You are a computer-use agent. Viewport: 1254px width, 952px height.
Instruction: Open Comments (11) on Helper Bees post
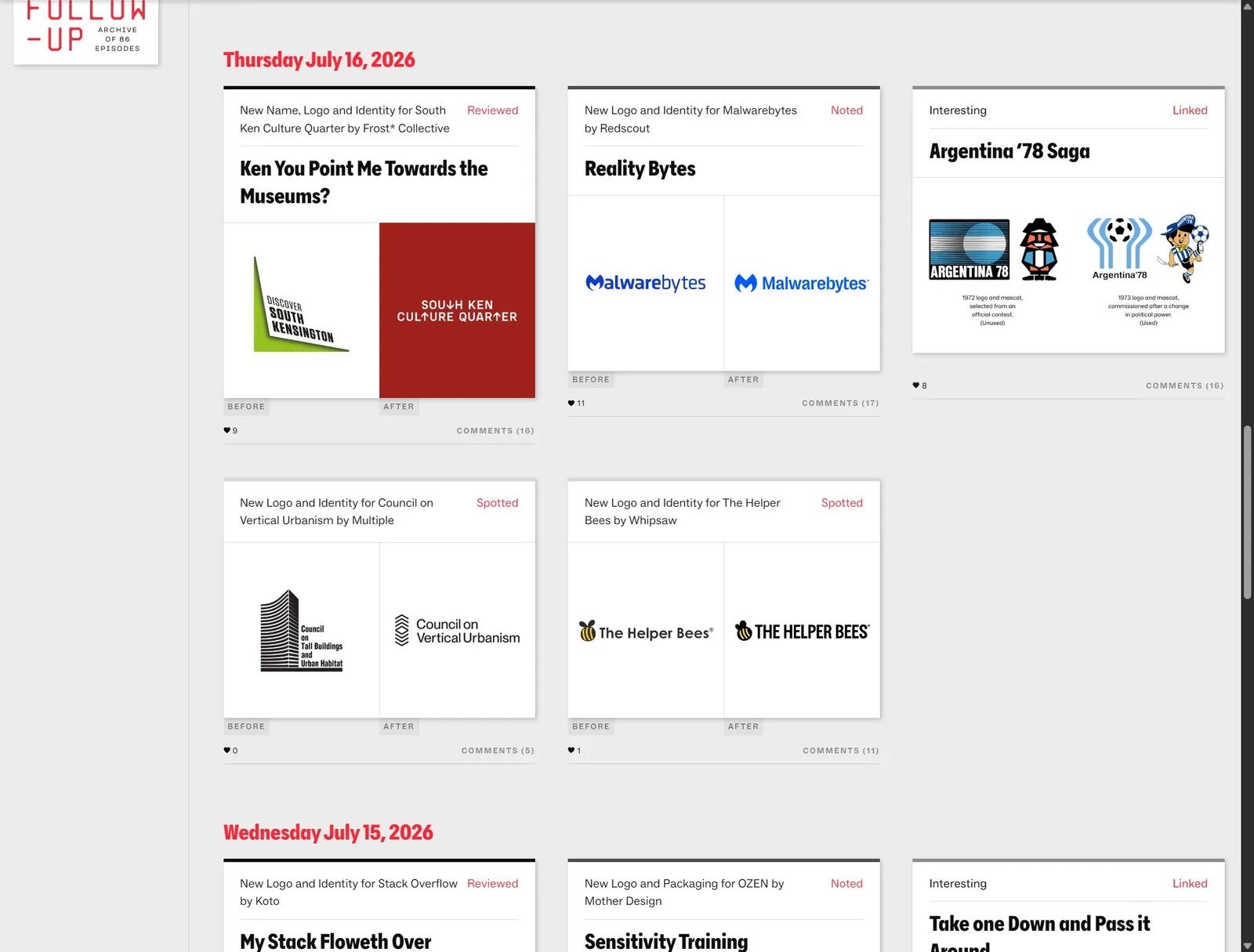point(841,751)
